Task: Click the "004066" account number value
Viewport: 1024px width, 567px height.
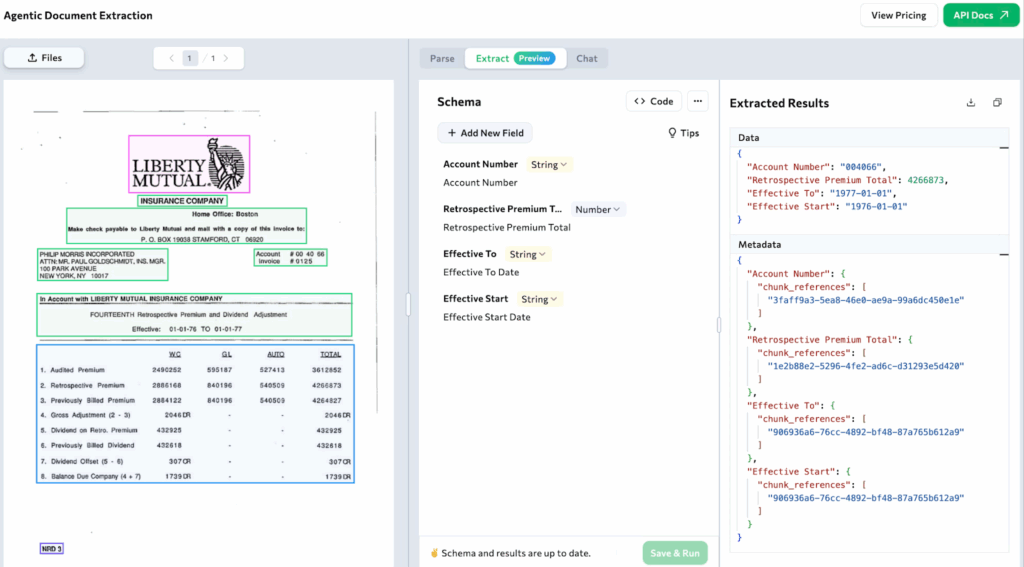Action: click(x=861, y=167)
